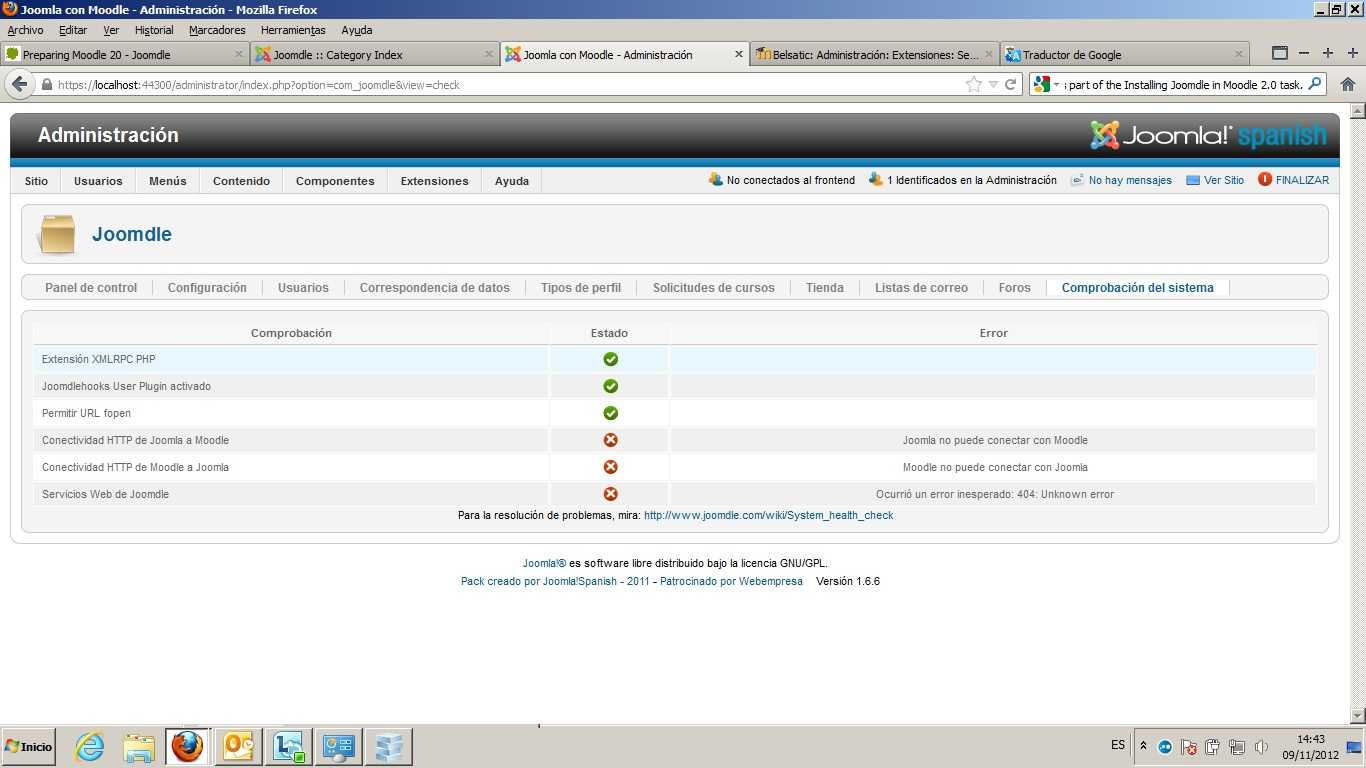The width and height of the screenshot is (1366, 768).
Task: Click the Ver Sitio link
Action: click(1215, 180)
